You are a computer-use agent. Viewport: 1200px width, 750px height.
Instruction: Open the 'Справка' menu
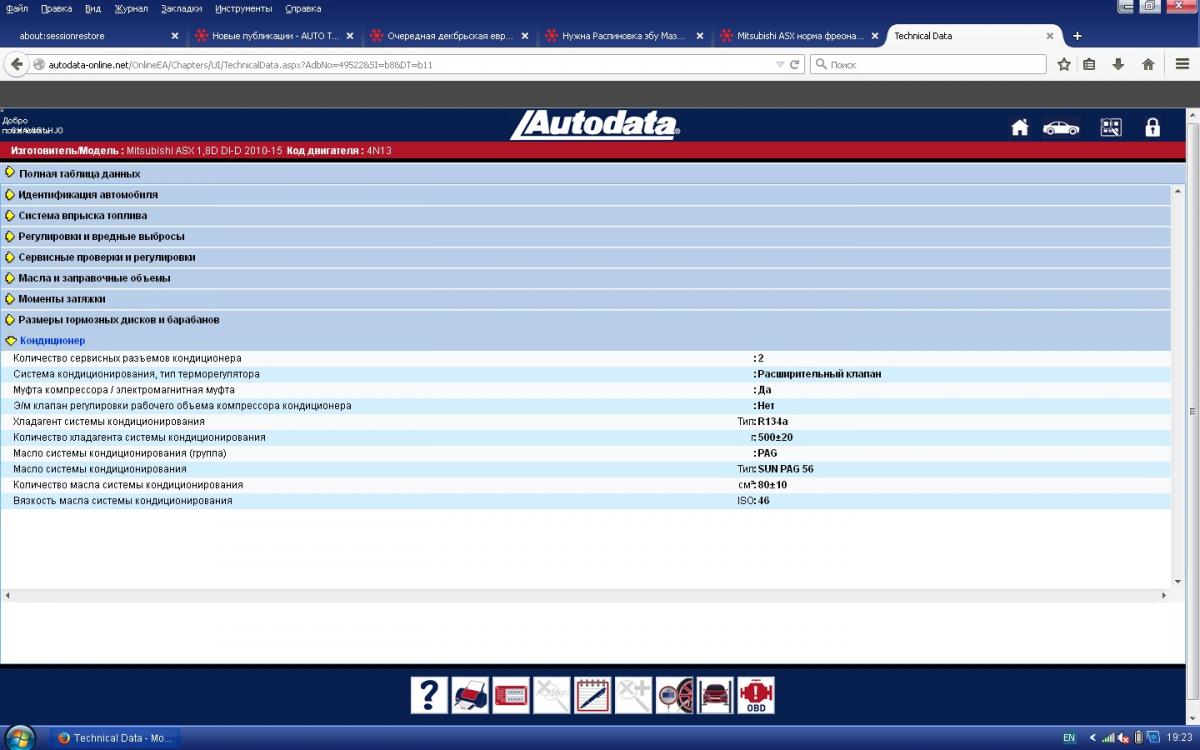[x=303, y=8]
